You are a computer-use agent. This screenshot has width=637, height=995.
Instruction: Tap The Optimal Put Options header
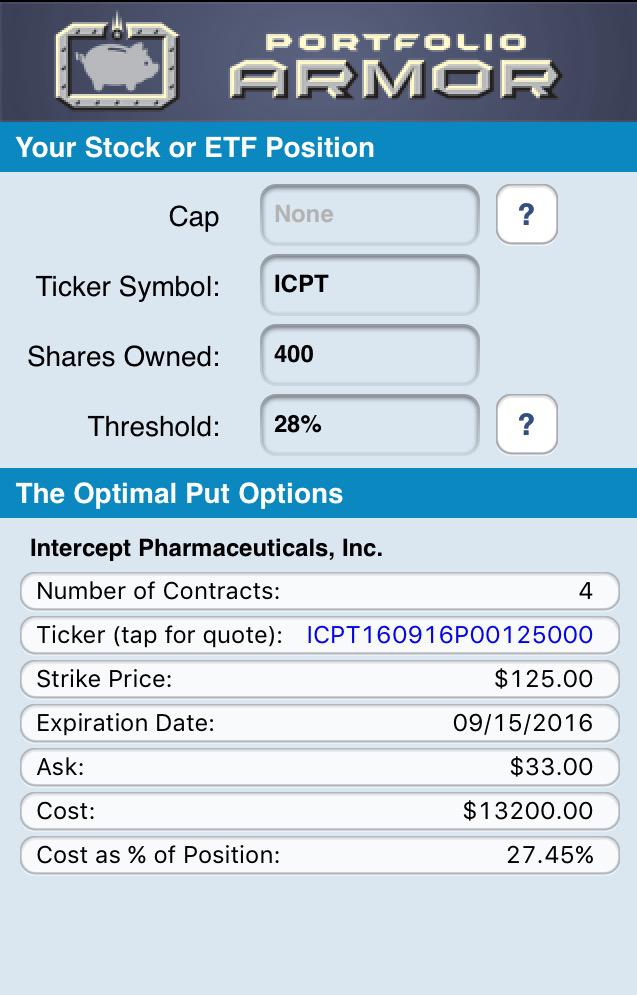coord(179,493)
